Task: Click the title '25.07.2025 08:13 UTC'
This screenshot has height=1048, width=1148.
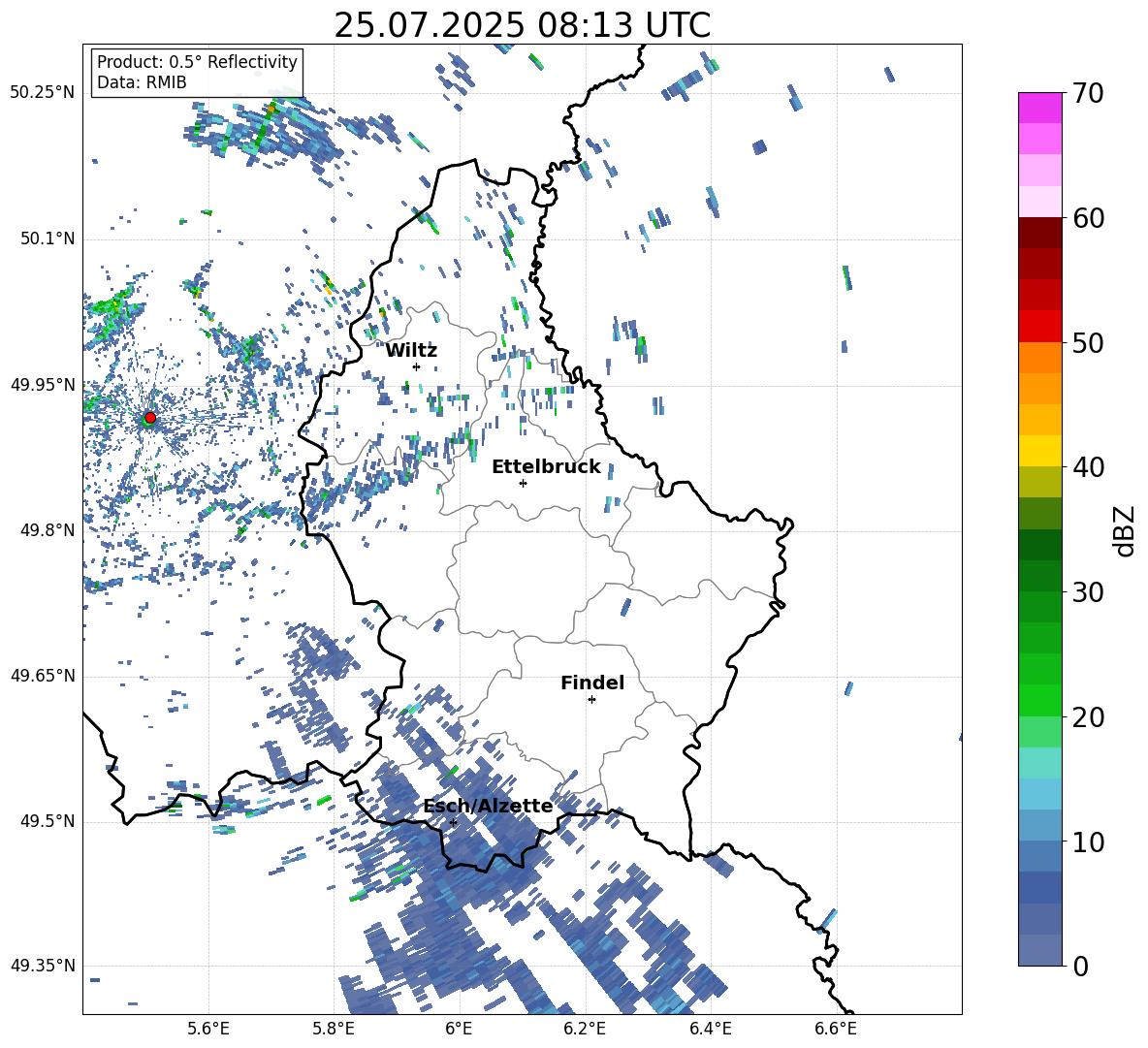Action: pos(522,25)
